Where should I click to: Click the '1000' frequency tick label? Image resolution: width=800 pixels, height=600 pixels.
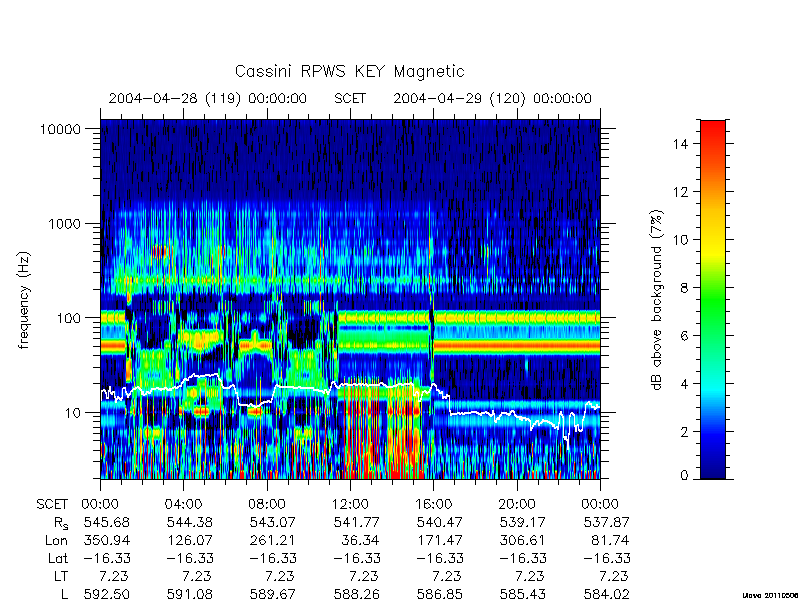[x=65, y=224]
